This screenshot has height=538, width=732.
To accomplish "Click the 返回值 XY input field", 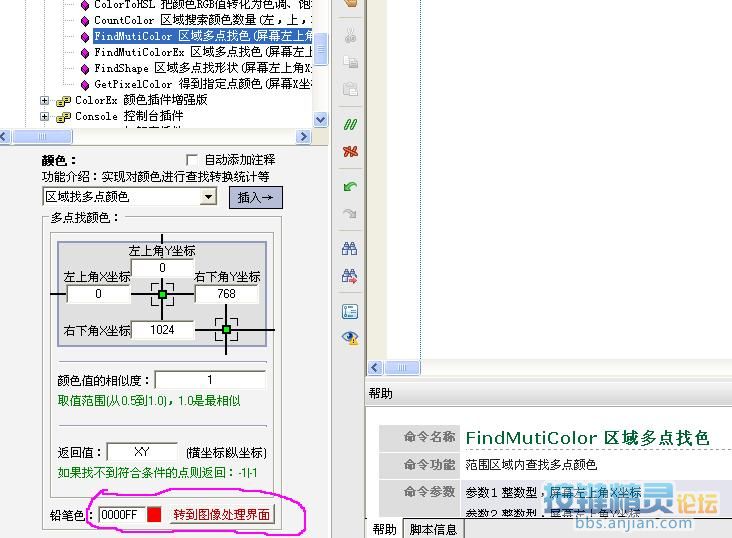I will point(142,452).
